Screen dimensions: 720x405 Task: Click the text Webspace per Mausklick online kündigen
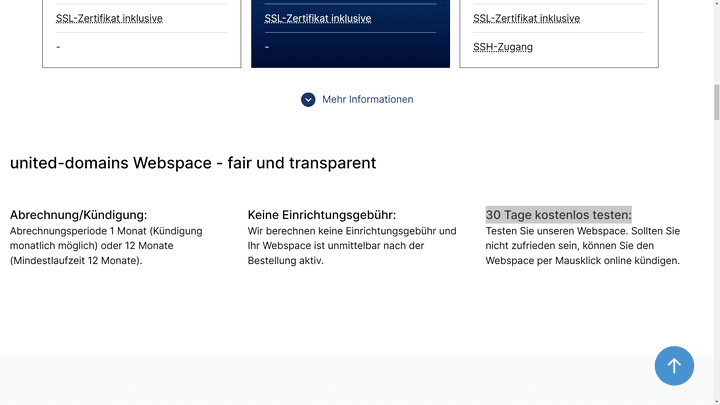pyautogui.click(x=582, y=260)
